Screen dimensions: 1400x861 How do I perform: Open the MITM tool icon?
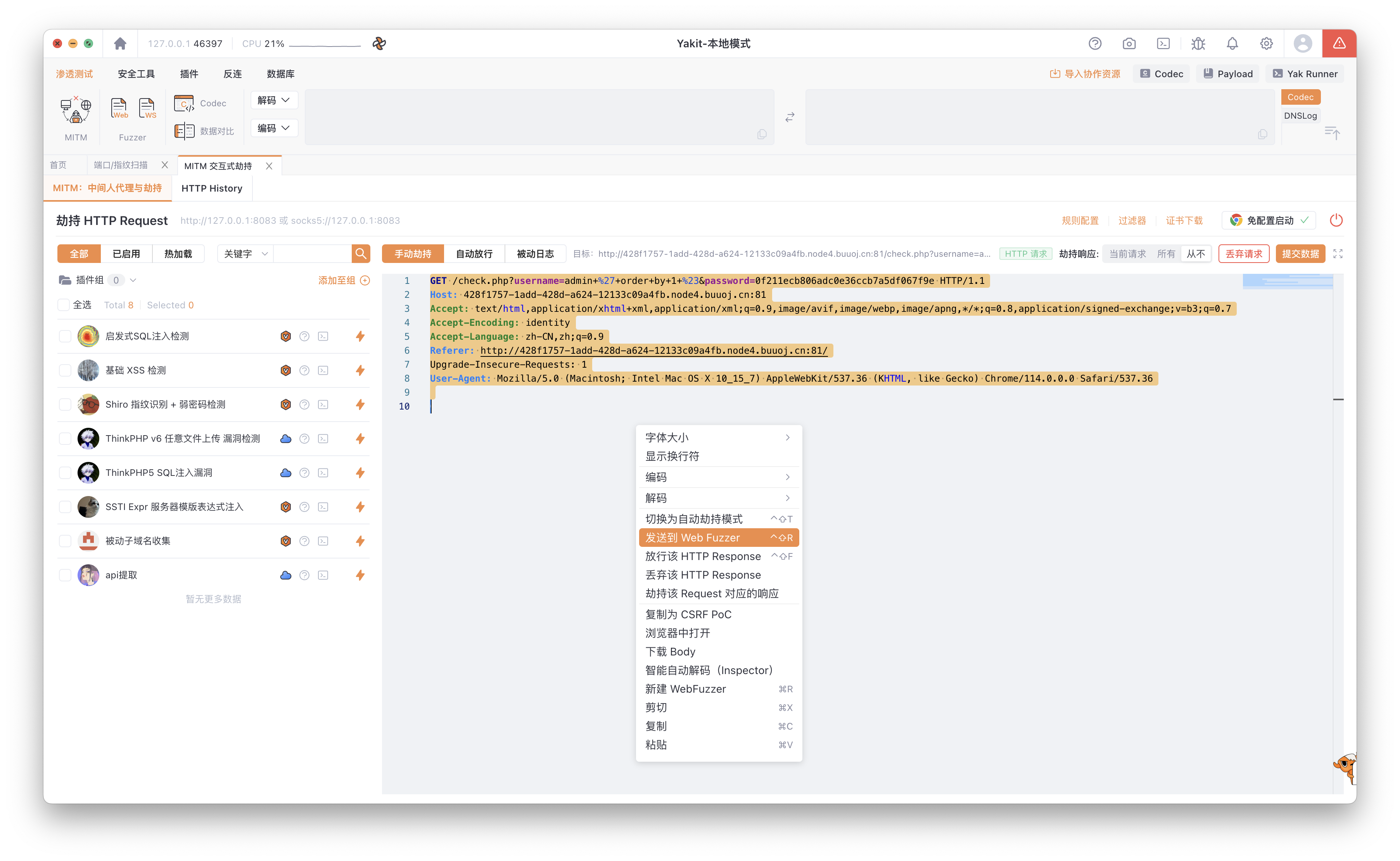(x=76, y=110)
